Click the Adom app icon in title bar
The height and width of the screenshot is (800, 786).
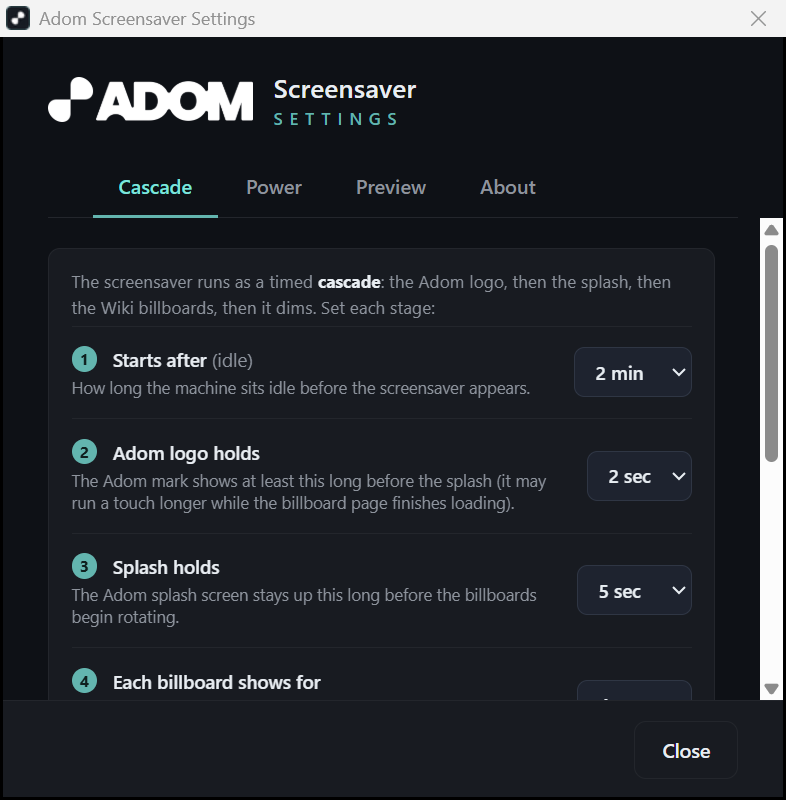pyautogui.click(x=18, y=18)
